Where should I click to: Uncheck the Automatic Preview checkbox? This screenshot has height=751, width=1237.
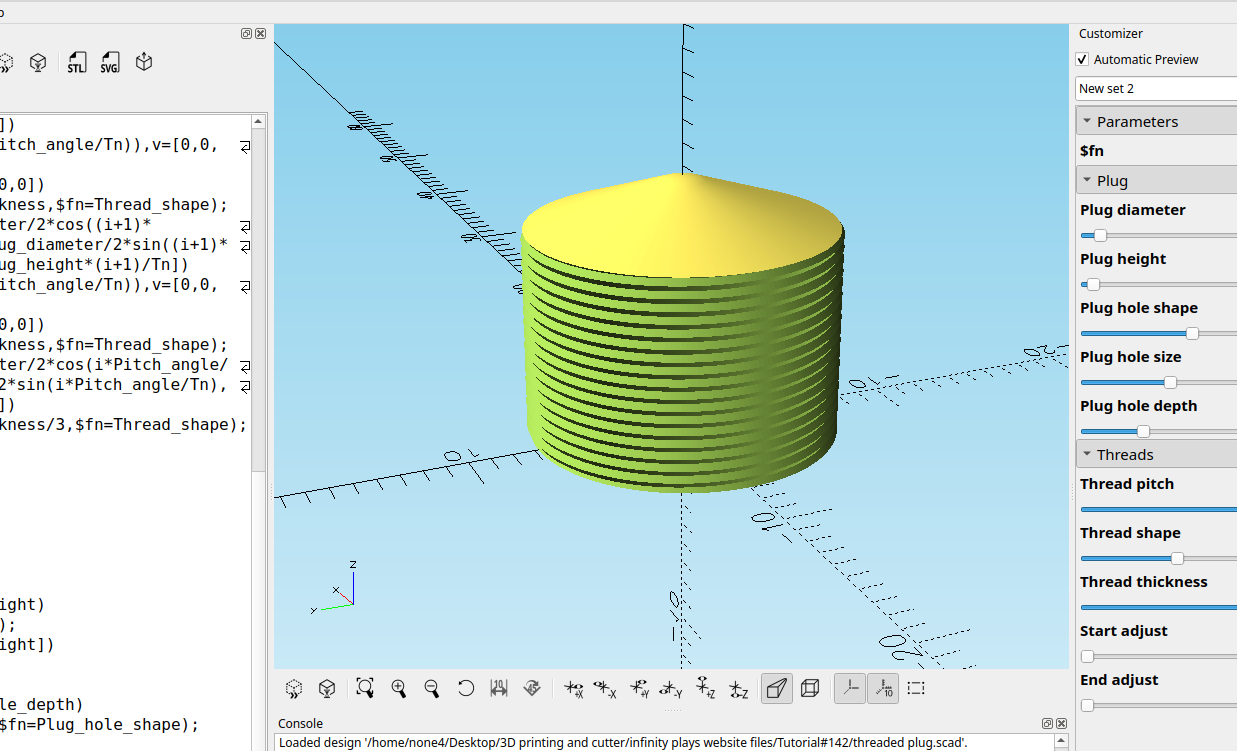pyautogui.click(x=1082, y=60)
